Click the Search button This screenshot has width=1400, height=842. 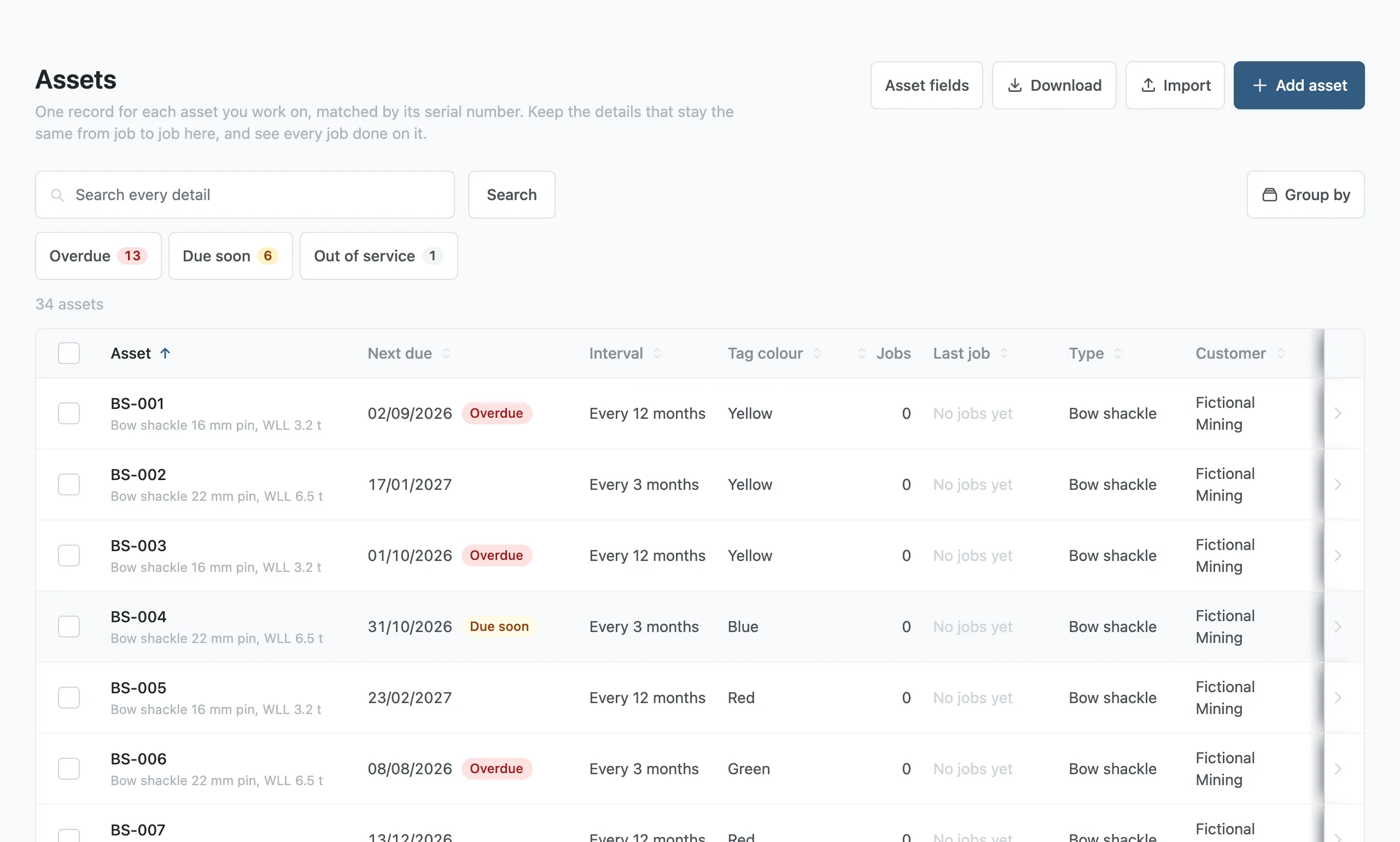(x=511, y=195)
